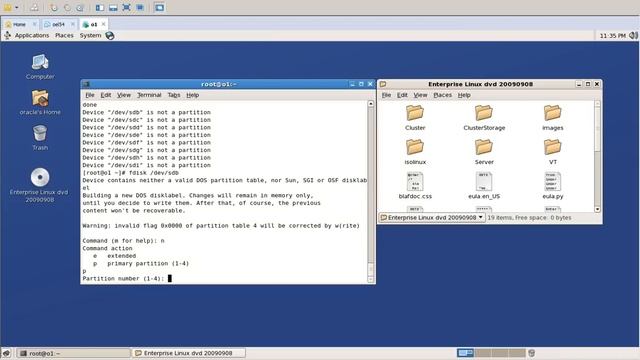The image size is (640, 360).
Task: Open the Applications menu
Action: click(32, 36)
